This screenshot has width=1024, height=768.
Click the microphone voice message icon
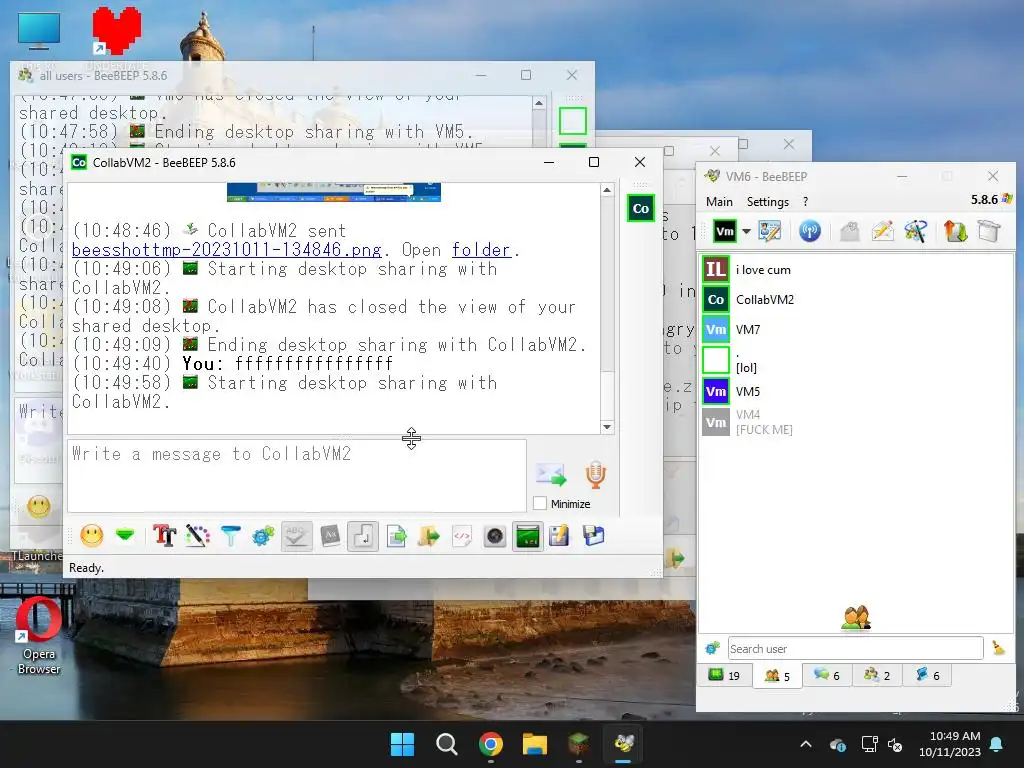(595, 475)
